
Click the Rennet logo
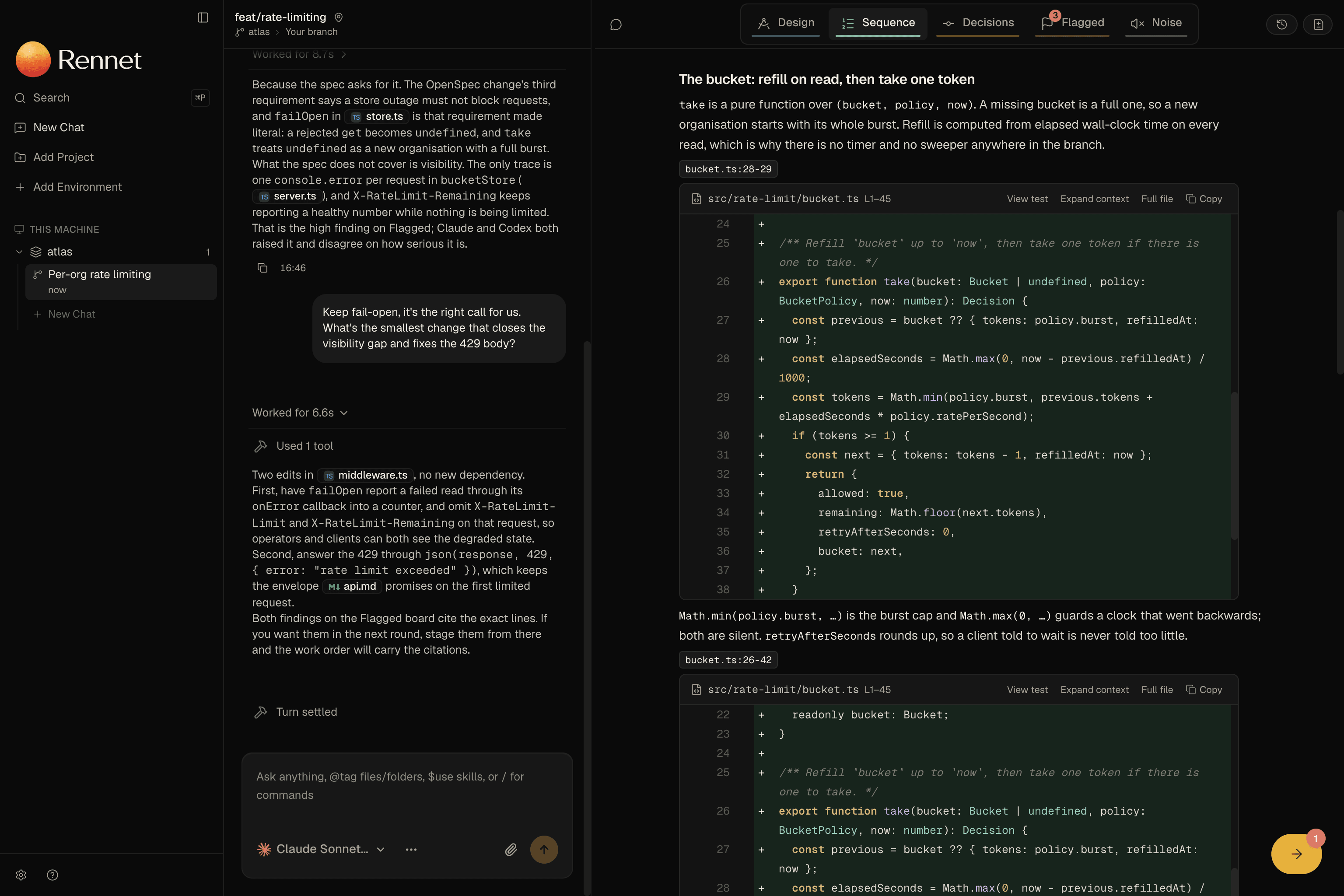pos(78,59)
